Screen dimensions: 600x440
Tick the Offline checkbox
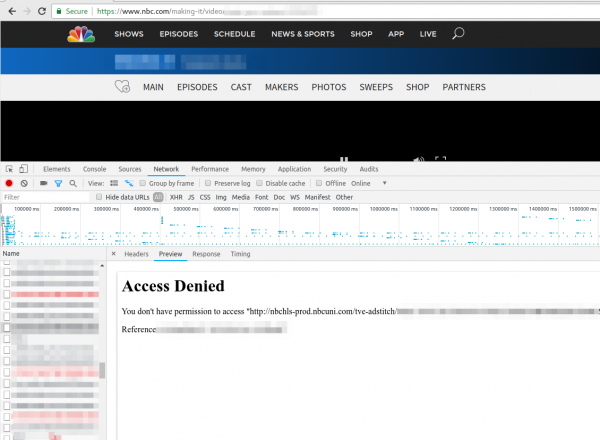[x=319, y=183]
